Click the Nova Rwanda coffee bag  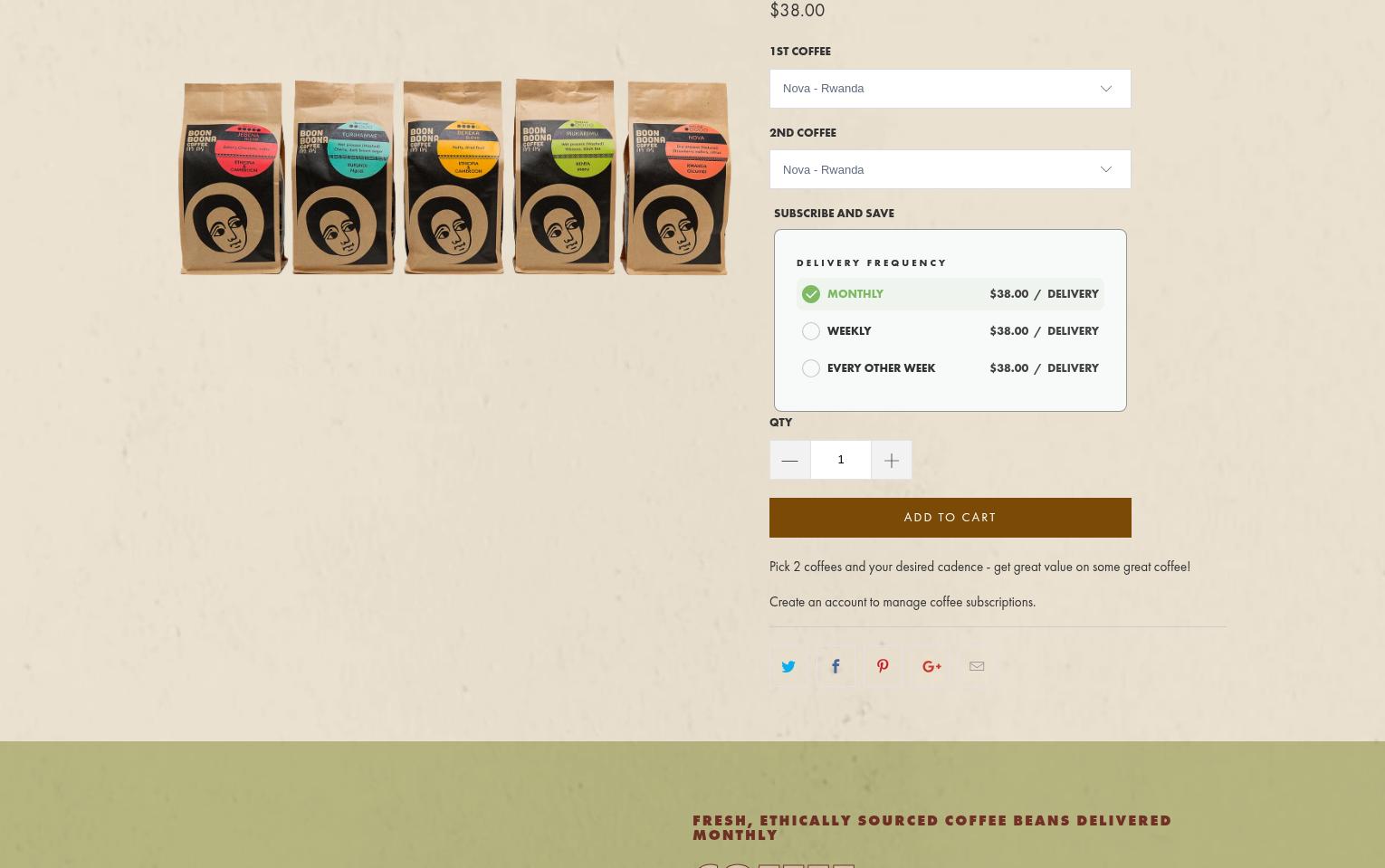tap(677, 178)
